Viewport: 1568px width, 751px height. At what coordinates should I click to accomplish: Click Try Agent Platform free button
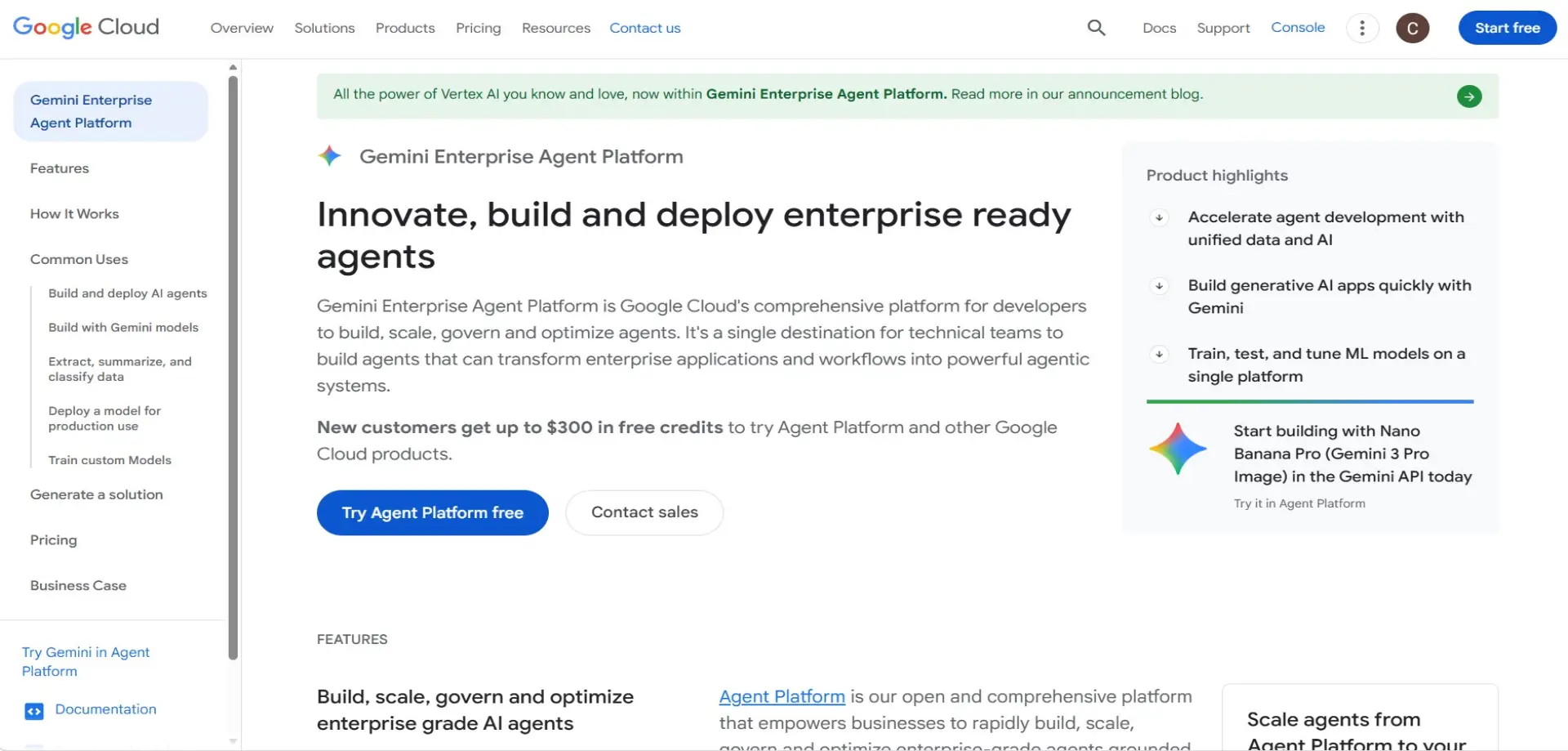(432, 512)
